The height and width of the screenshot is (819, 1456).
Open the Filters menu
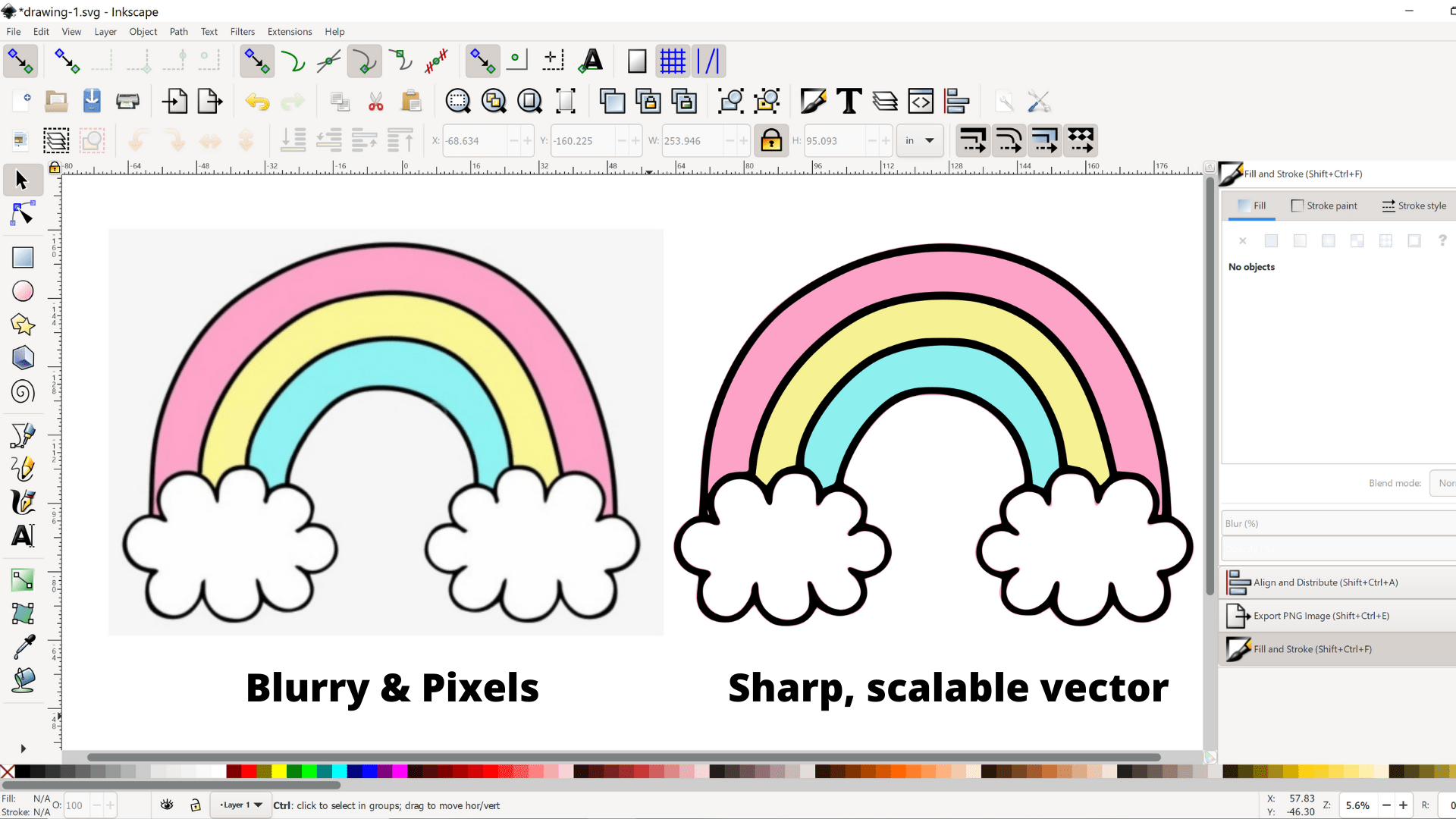click(242, 31)
